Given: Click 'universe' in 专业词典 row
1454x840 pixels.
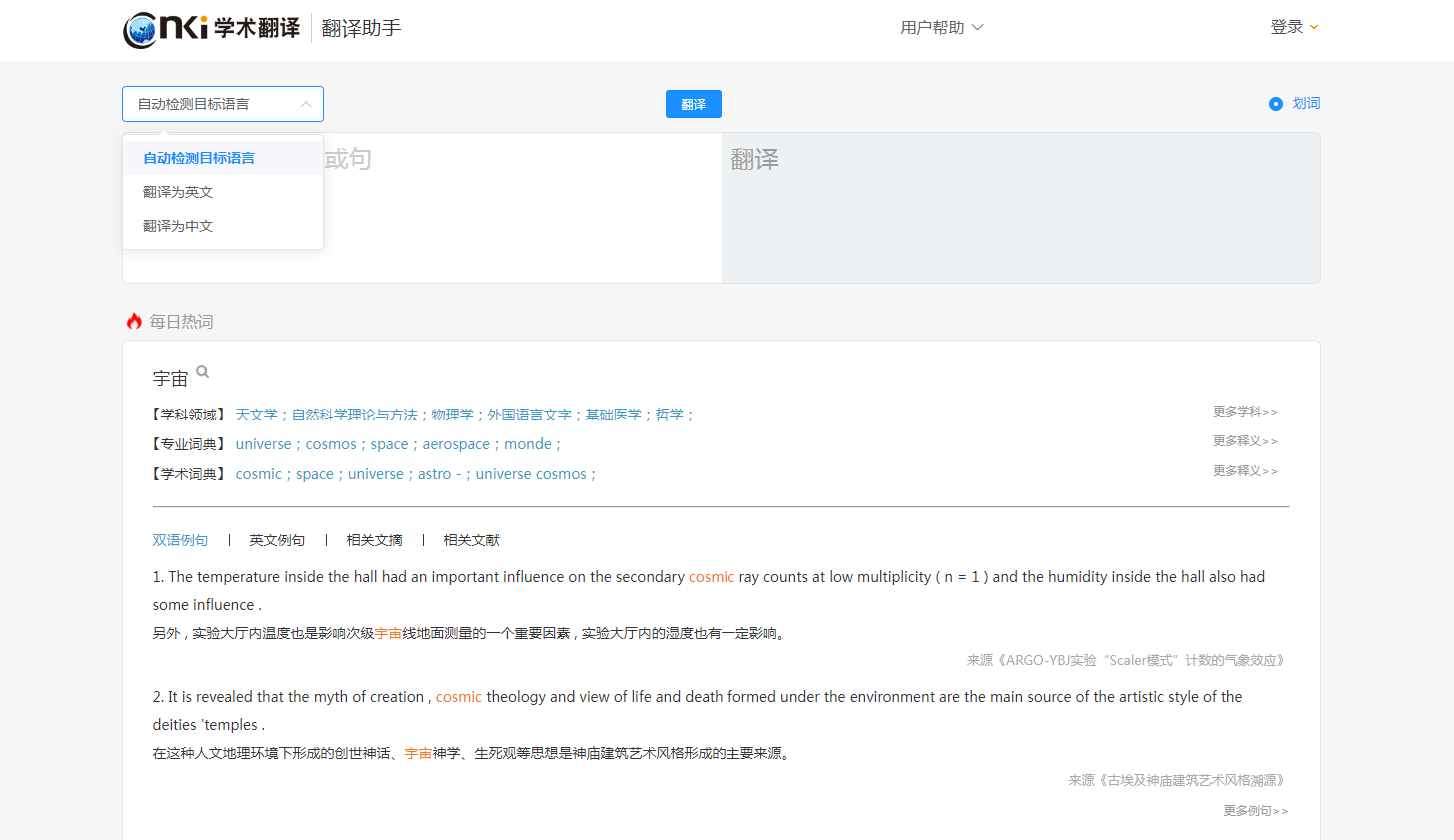Looking at the screenshot, I should 263,444.
